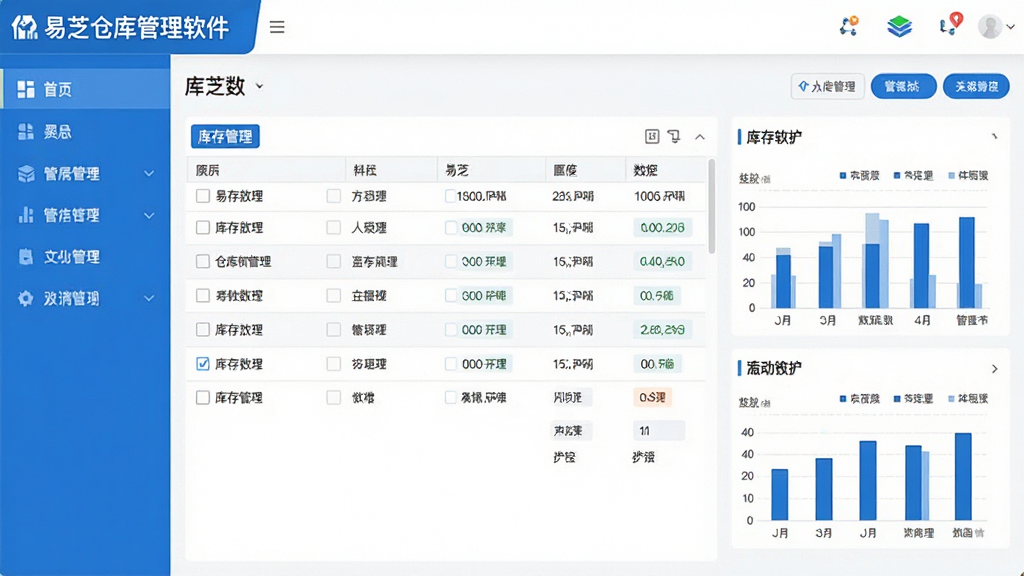Tick the first checkbox in the 易存 row

click(x=202, y=196)
